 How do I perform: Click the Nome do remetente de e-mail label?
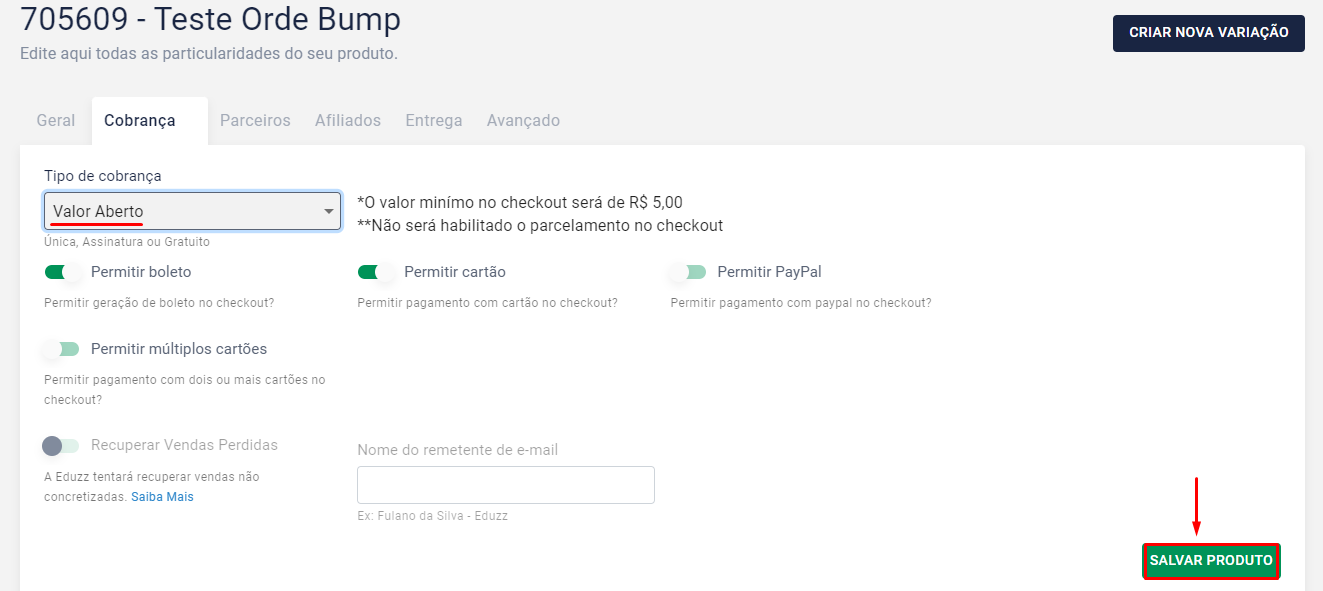[457, 450]
